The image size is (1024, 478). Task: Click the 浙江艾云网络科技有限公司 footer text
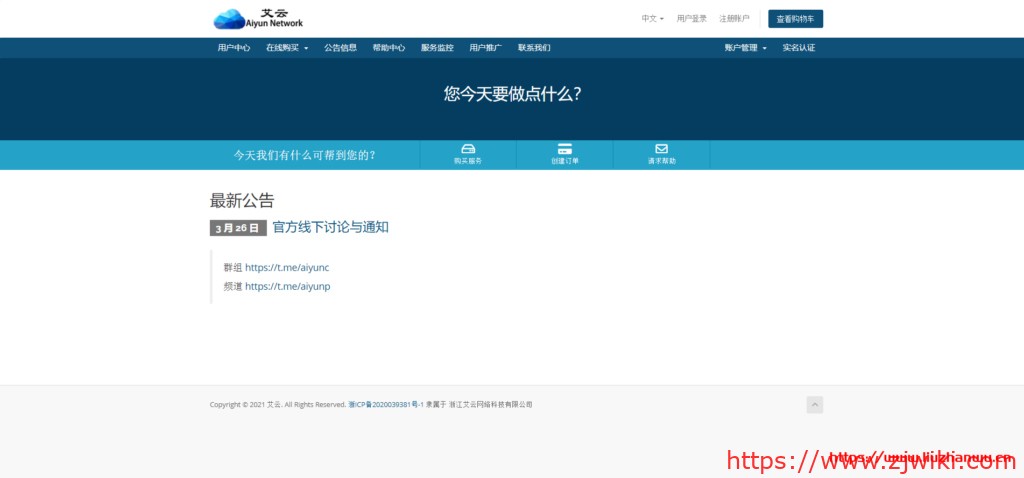491,405
